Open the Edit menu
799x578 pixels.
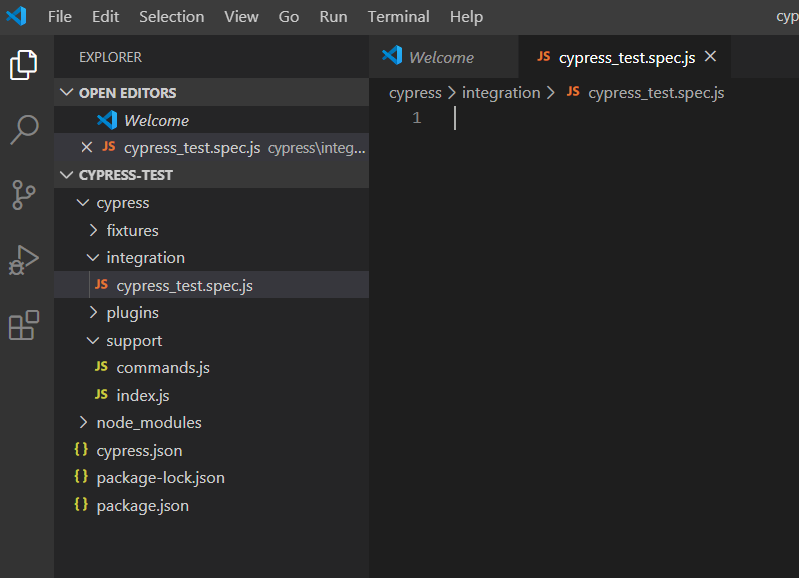105,17
